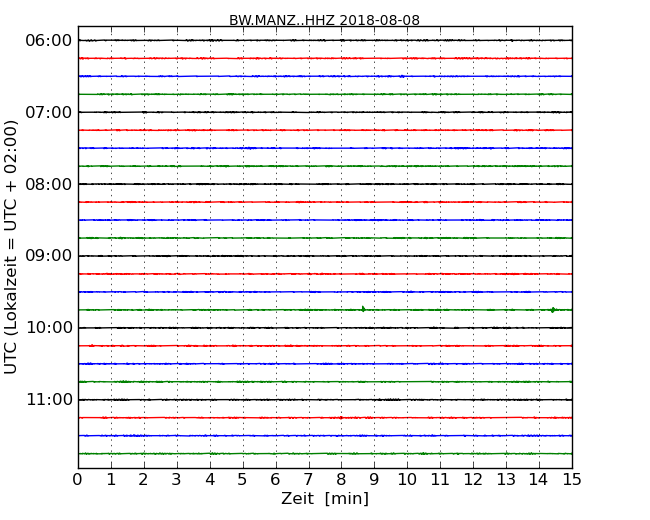Click the x-axis tick label '12'

[473, 480]
